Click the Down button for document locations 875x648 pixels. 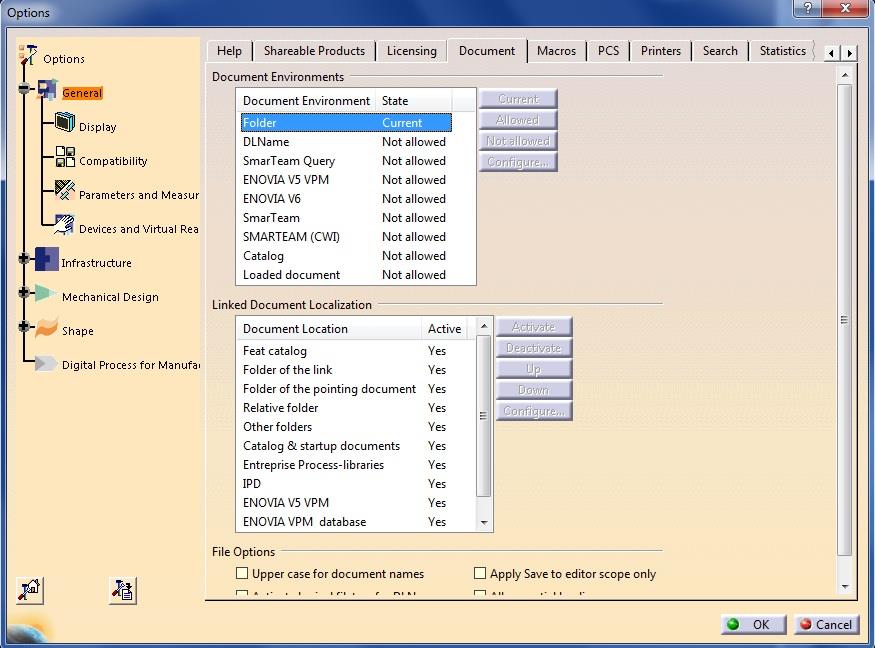pyautogui.click(x=534, y=390)
